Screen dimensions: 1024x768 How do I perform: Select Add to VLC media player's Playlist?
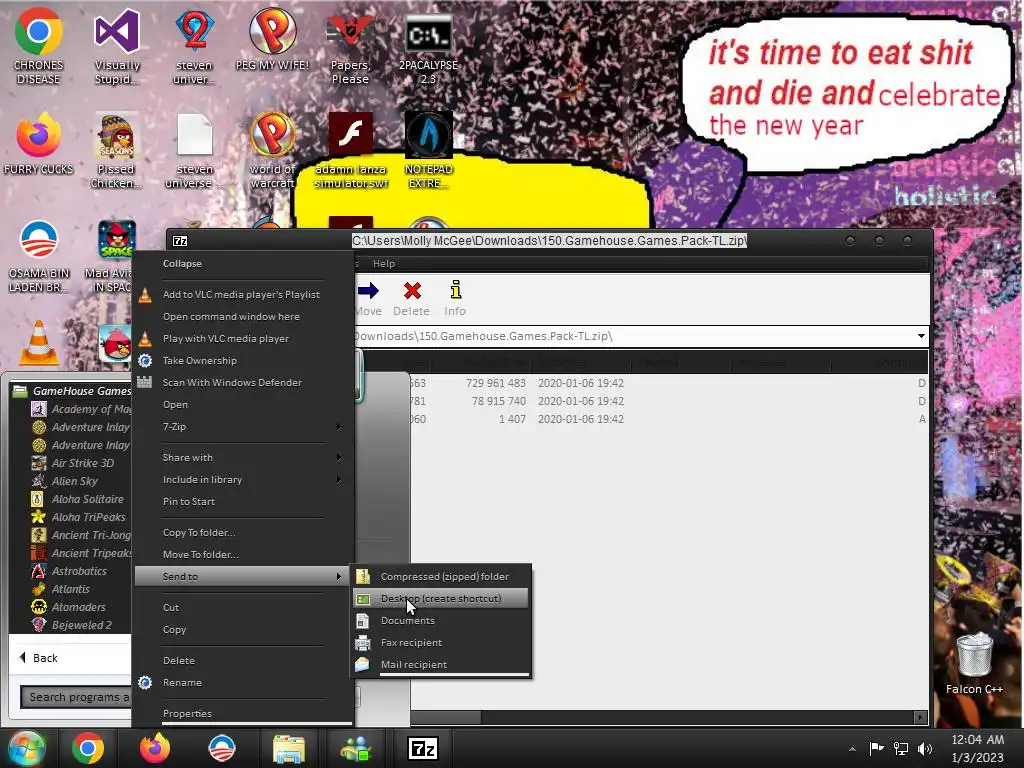click(243, 295)
